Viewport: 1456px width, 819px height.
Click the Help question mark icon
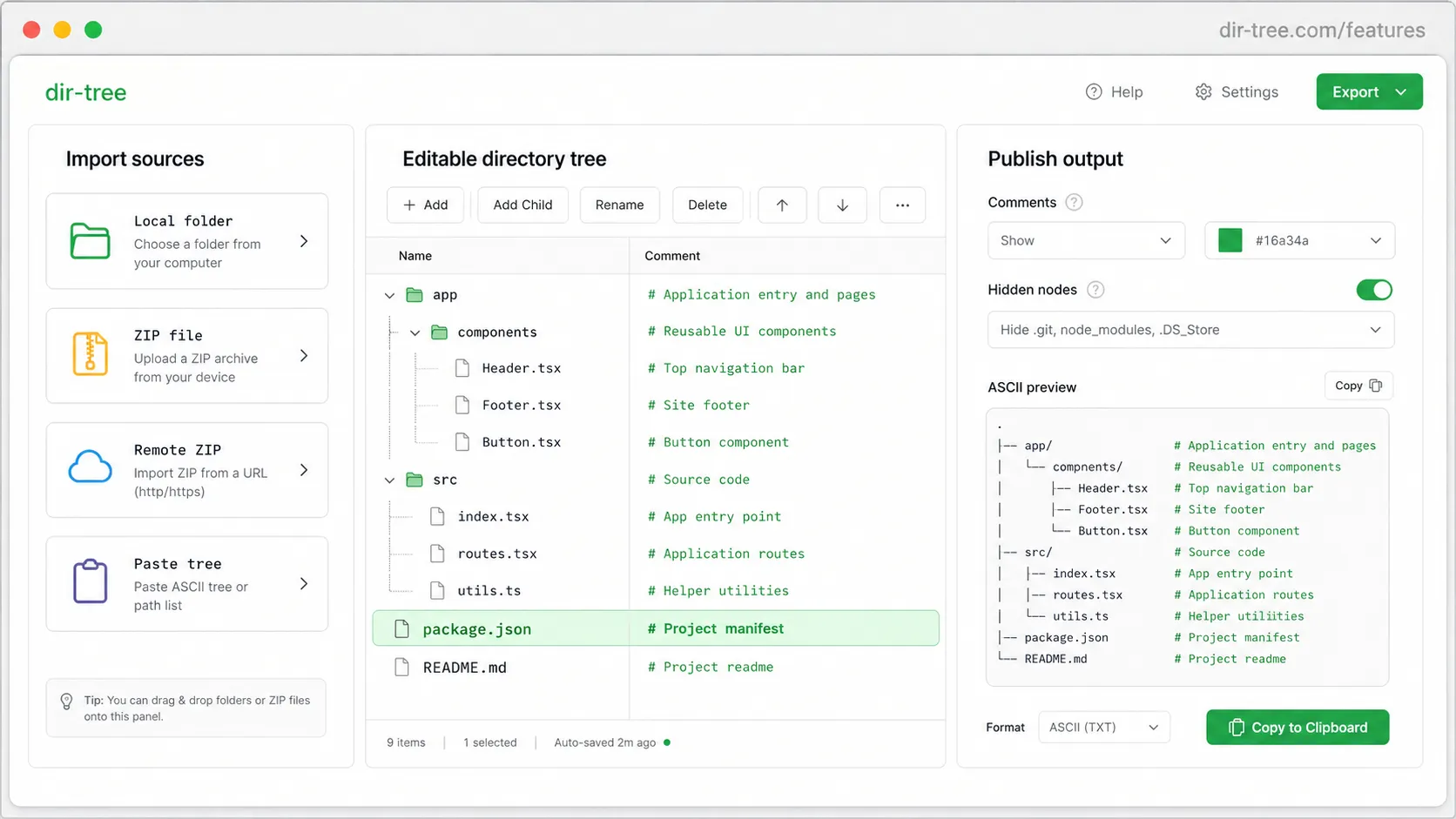[x=1092, y=91]
